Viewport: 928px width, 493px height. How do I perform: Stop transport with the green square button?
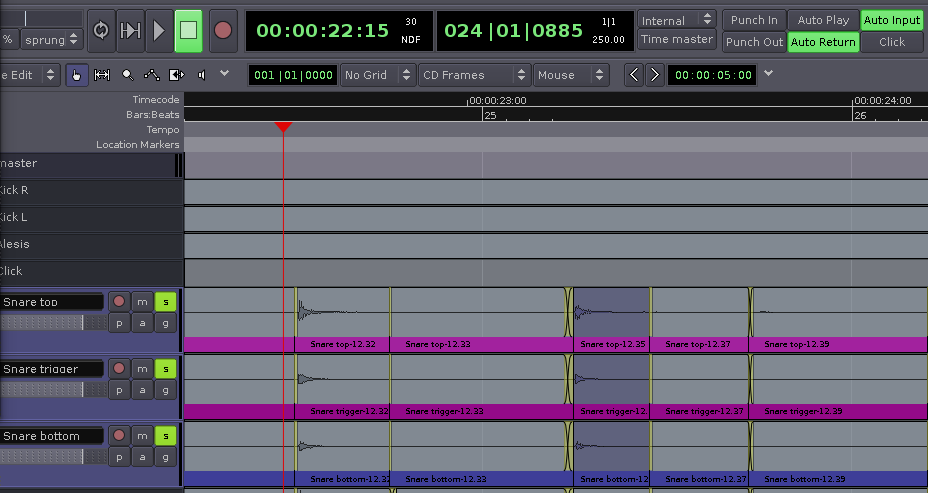[x=188, y=30]
